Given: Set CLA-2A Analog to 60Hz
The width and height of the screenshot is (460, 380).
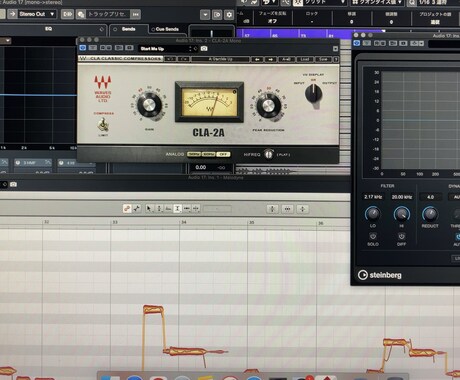Looking at the screenshot, I should click(x=209, y=154).
